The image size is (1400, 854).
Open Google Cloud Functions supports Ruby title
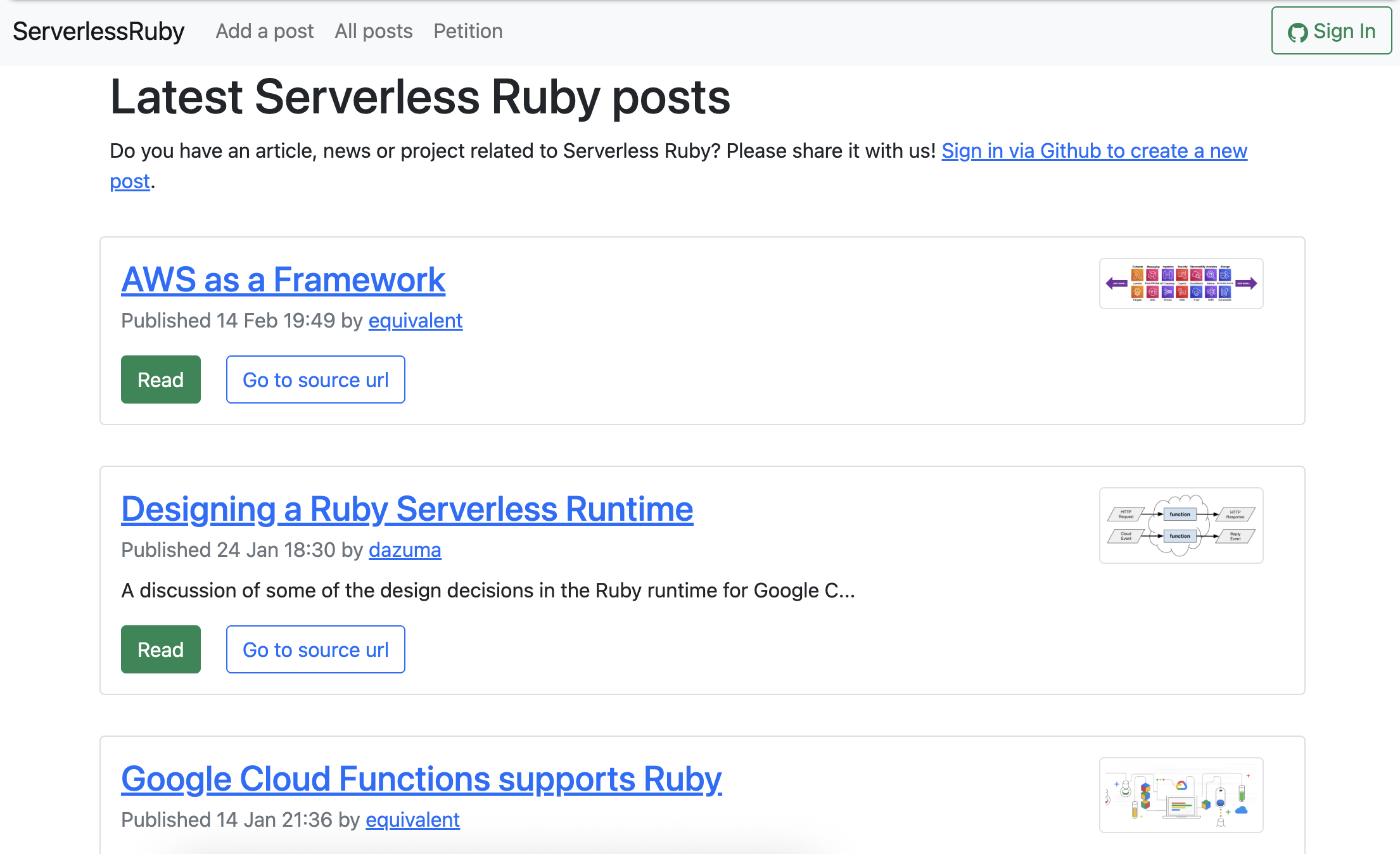(x=421, y=779)
